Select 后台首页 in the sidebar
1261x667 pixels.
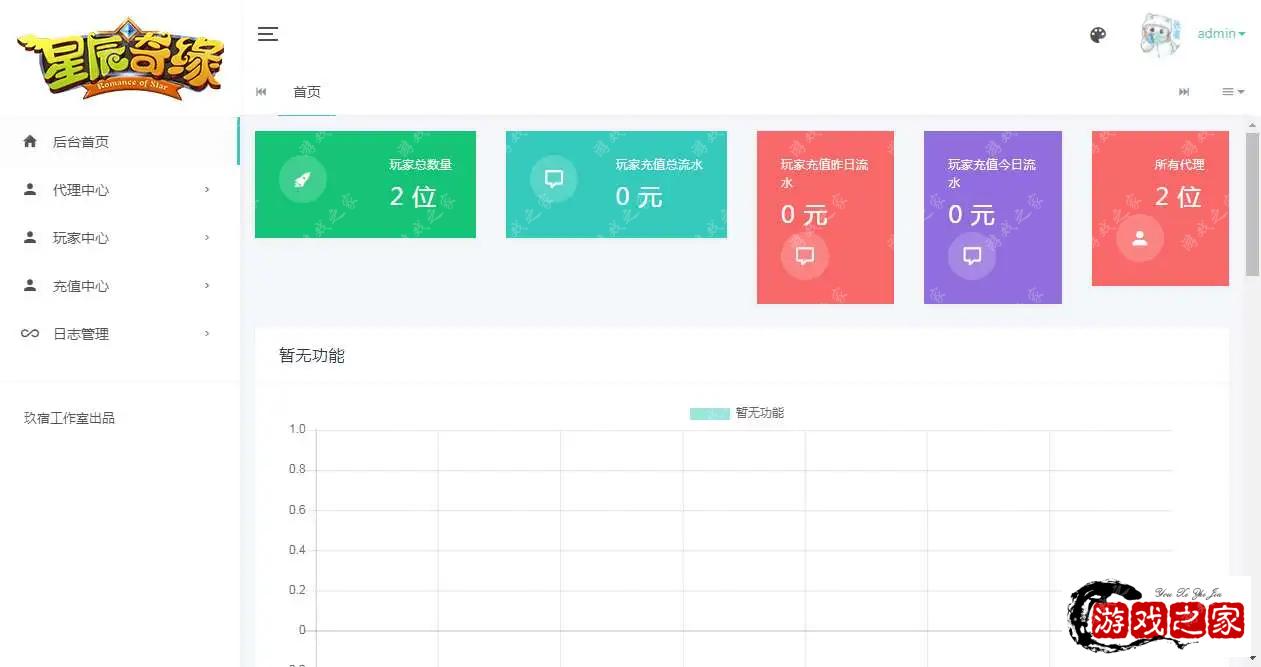(81, 142)
